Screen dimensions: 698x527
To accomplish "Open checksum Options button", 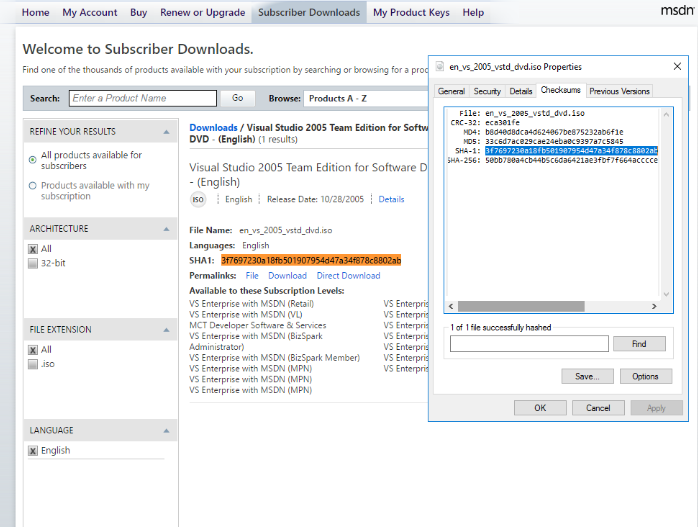I will (645, 377).
